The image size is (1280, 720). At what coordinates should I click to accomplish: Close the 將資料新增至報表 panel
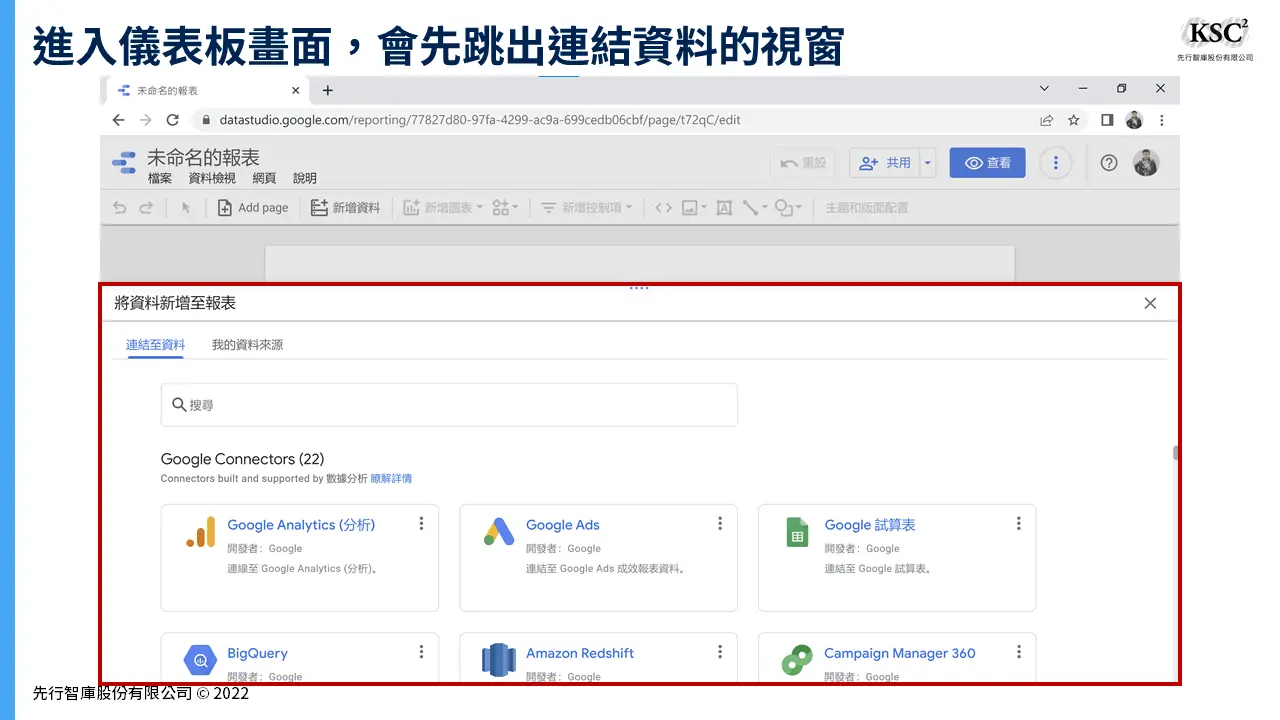tap(1150, 303)
